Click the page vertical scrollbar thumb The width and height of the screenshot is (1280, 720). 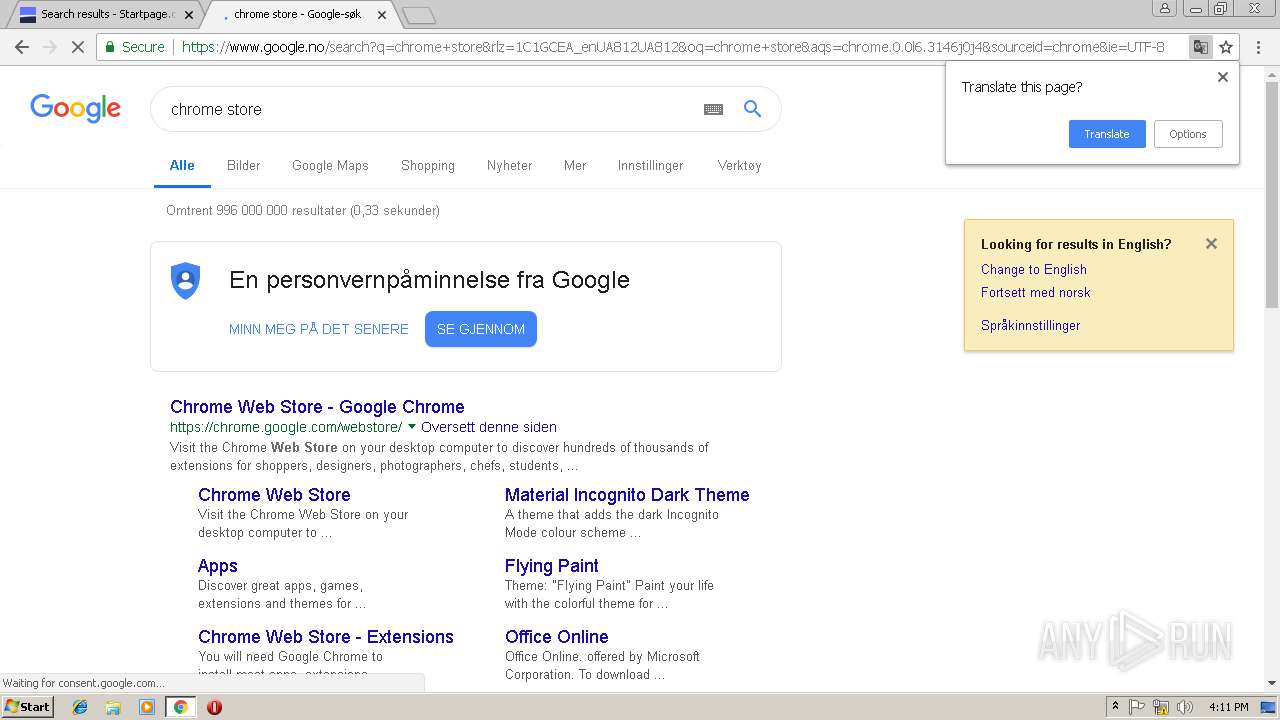(1272, 195)
